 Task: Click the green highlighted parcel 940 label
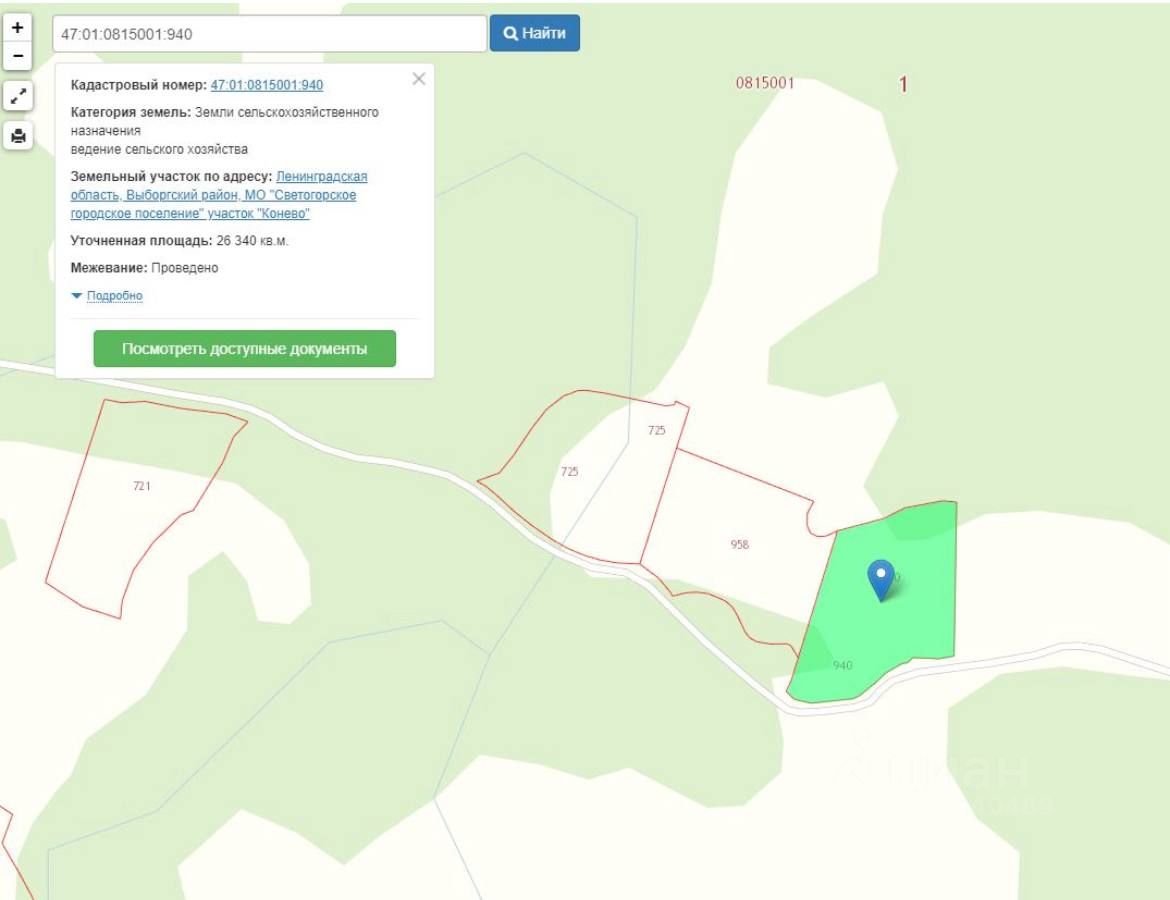click(842, 665)
